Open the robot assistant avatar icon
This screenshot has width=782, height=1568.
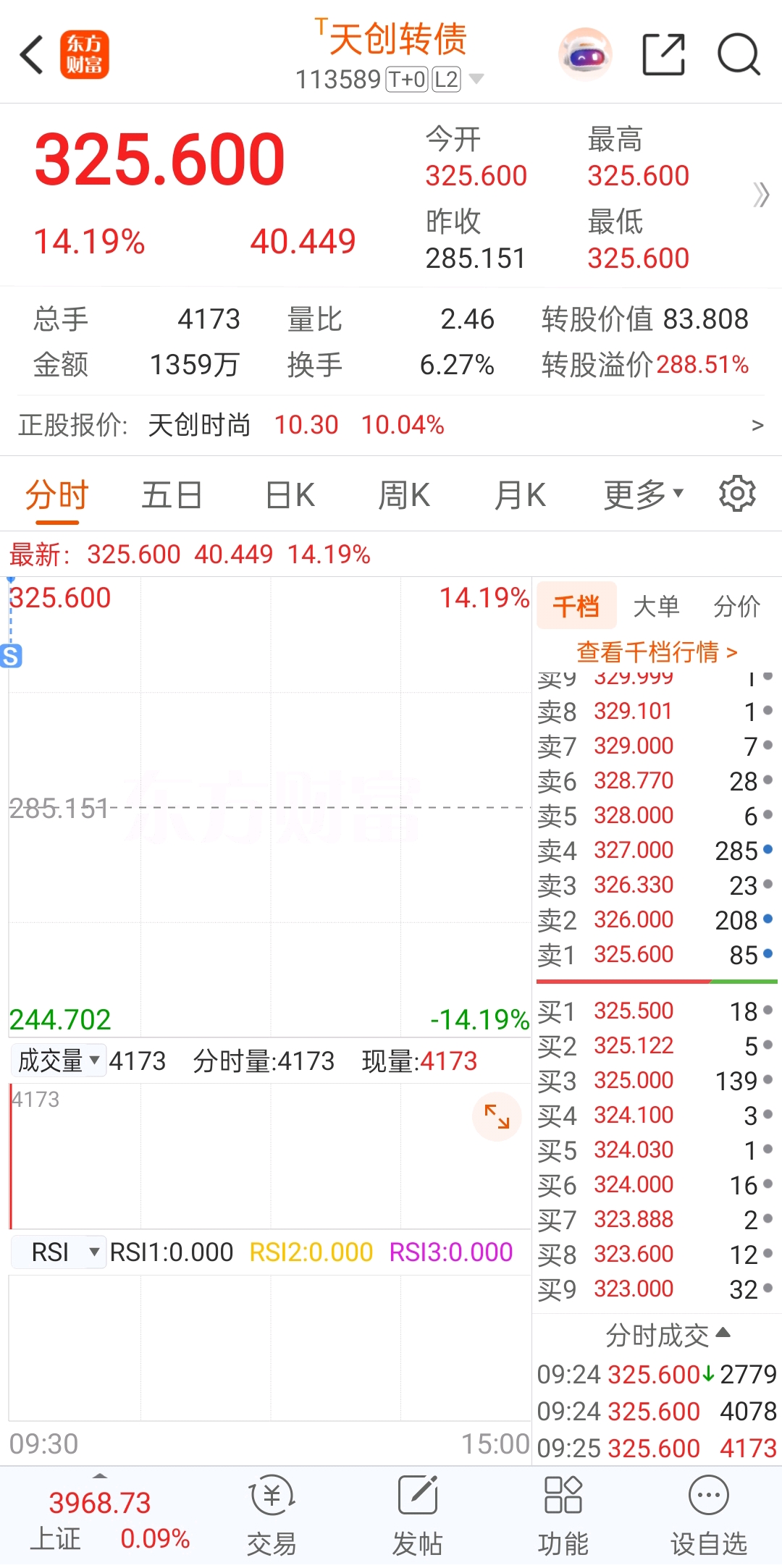[x=585, y=54]
